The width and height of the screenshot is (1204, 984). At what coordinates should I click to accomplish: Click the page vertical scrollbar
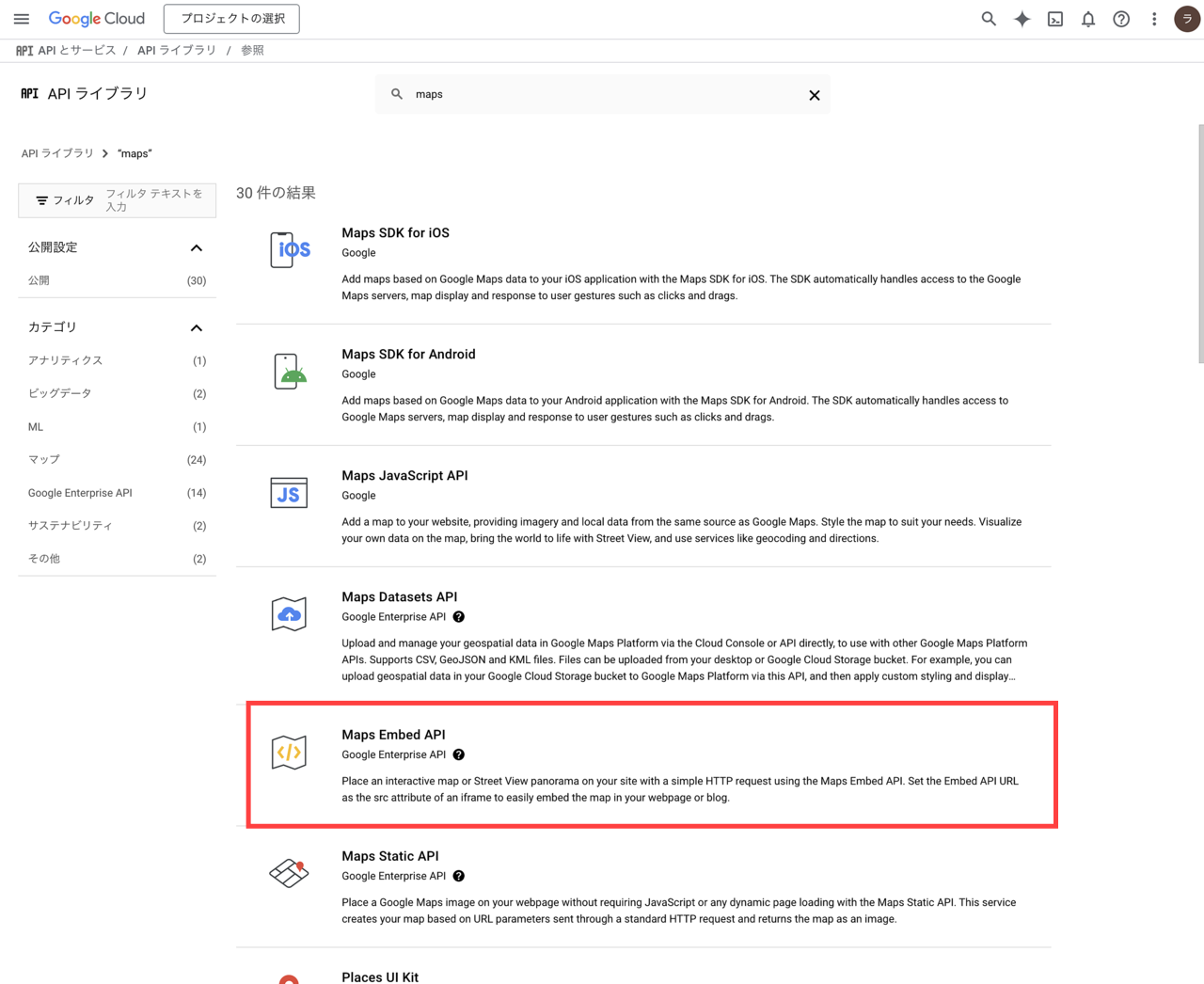(1200, 243)
